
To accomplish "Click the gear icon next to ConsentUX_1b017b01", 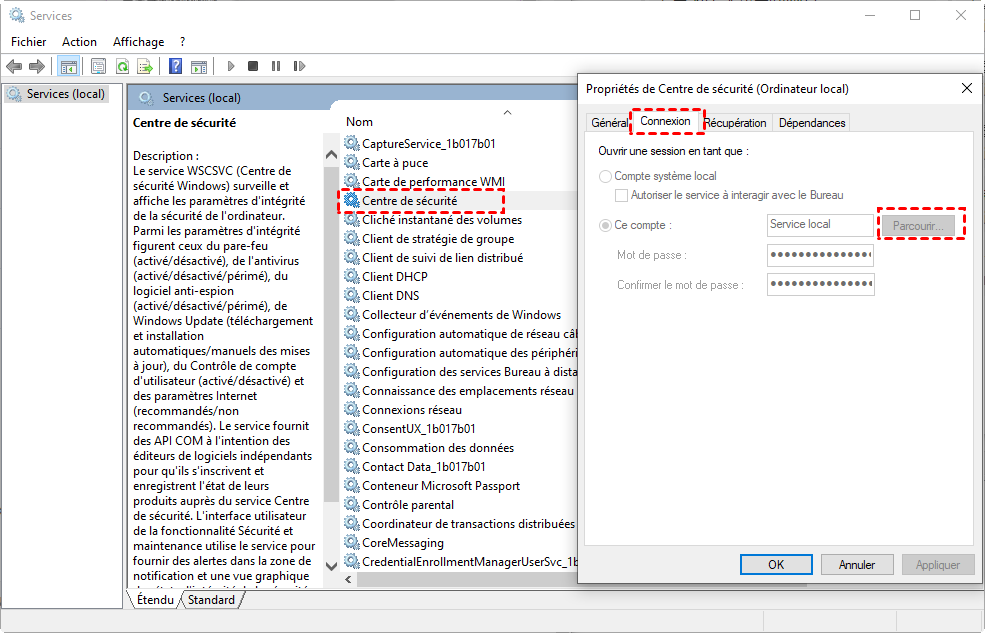I will pos(352,428).
